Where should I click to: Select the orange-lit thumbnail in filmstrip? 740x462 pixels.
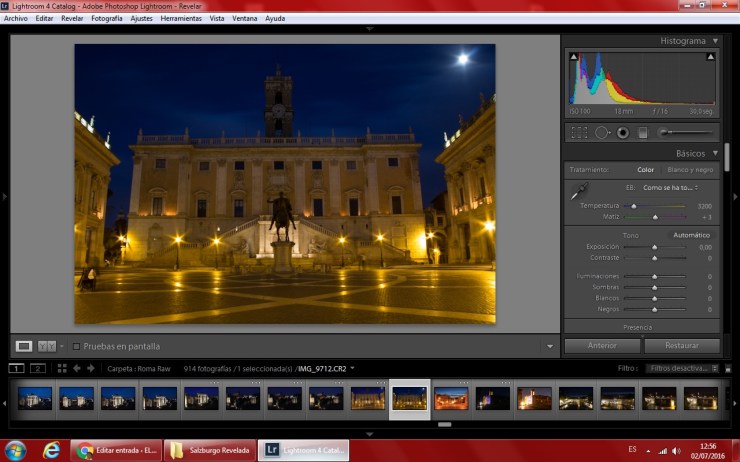(x=451, y=399)
